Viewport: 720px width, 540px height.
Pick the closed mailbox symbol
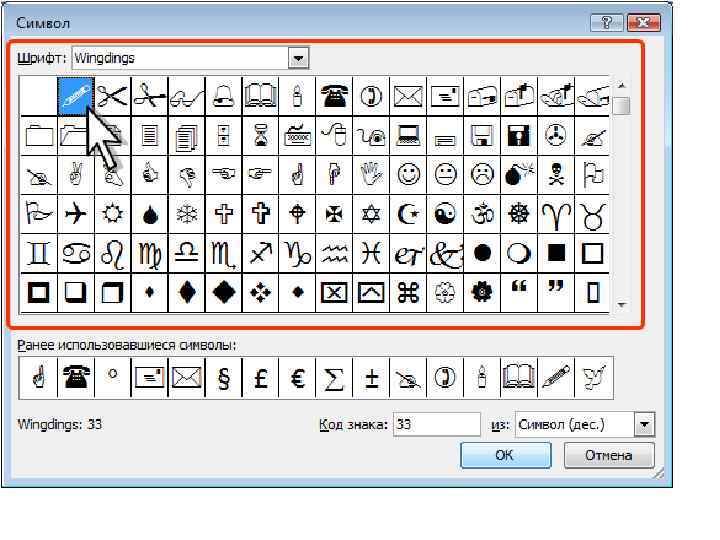482,96
